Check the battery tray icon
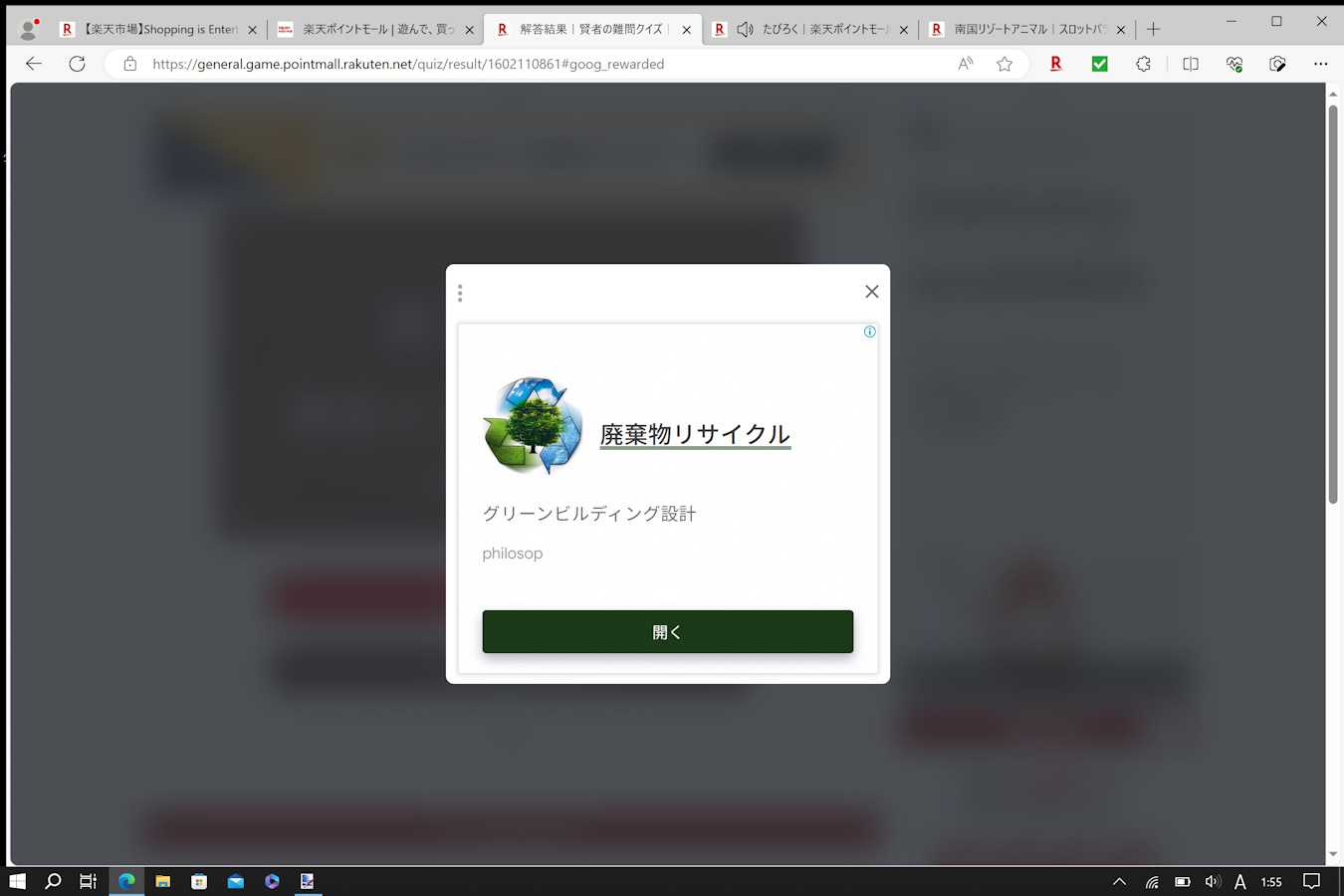Viewport: 1344px width, 896px height. [1183, 881]
